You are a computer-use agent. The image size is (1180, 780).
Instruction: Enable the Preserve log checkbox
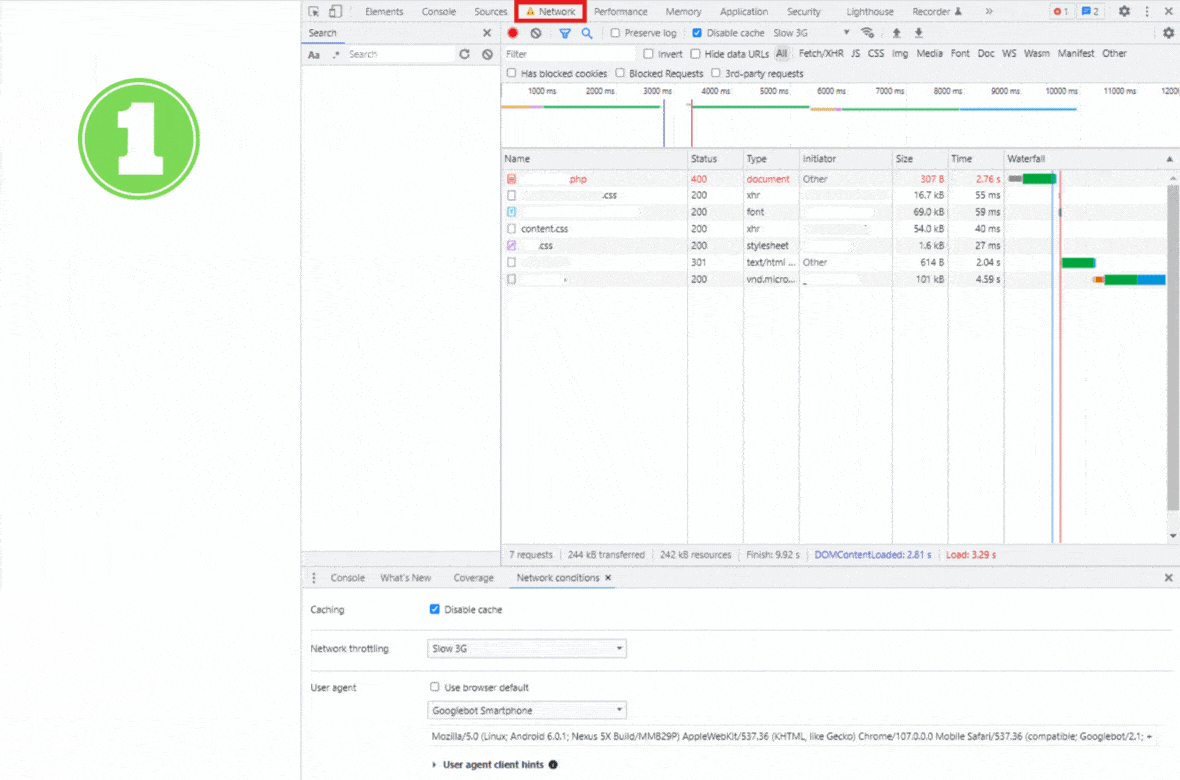616,33
